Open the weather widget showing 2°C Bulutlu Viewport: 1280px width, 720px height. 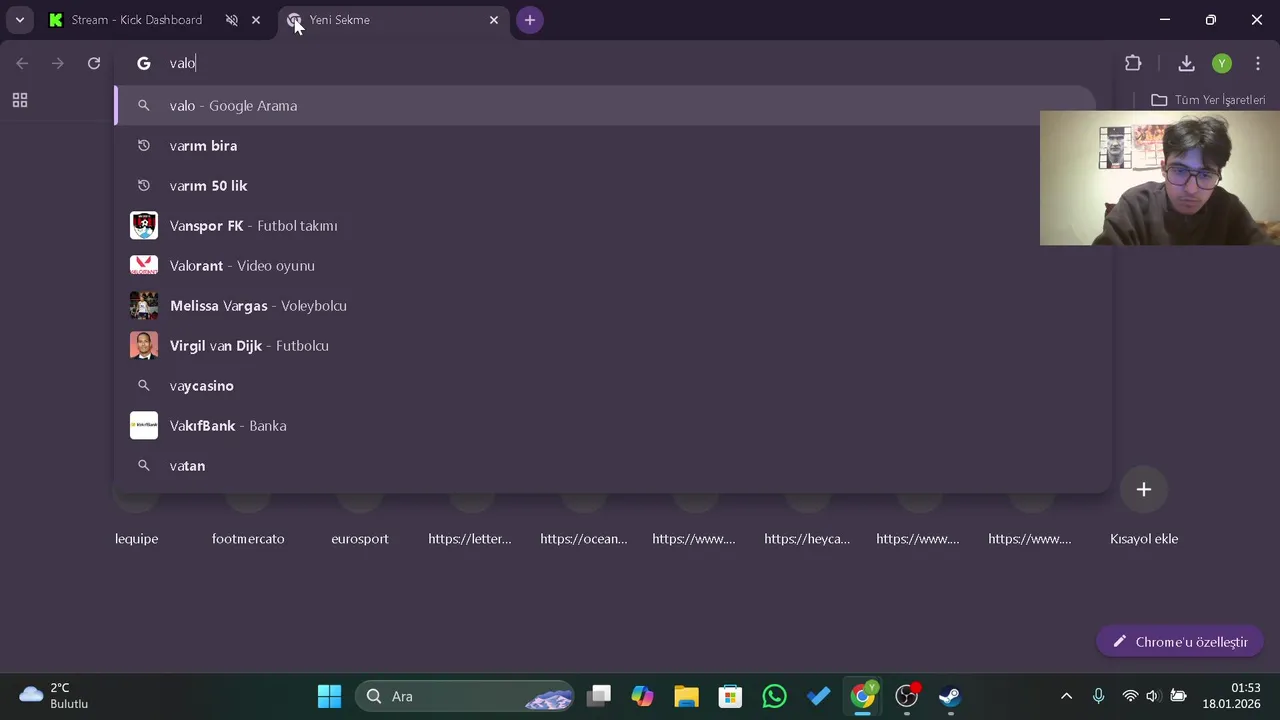coord(55,696)
